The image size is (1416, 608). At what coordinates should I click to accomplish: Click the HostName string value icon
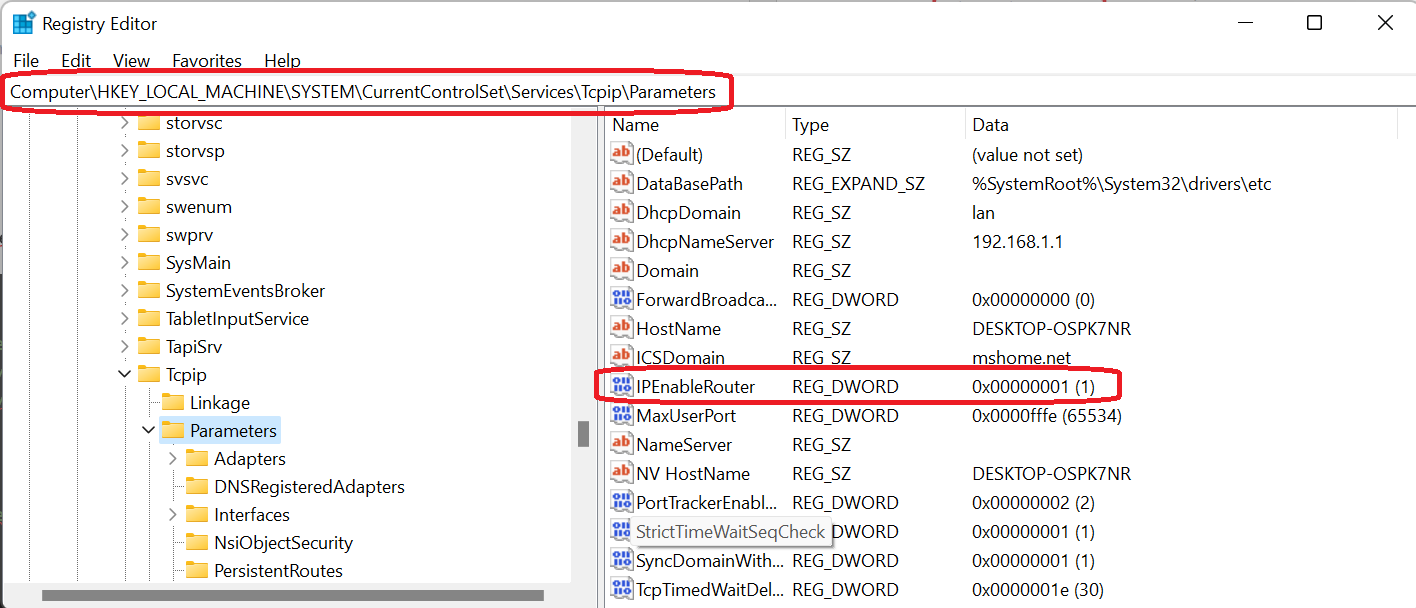click(622, 329)
